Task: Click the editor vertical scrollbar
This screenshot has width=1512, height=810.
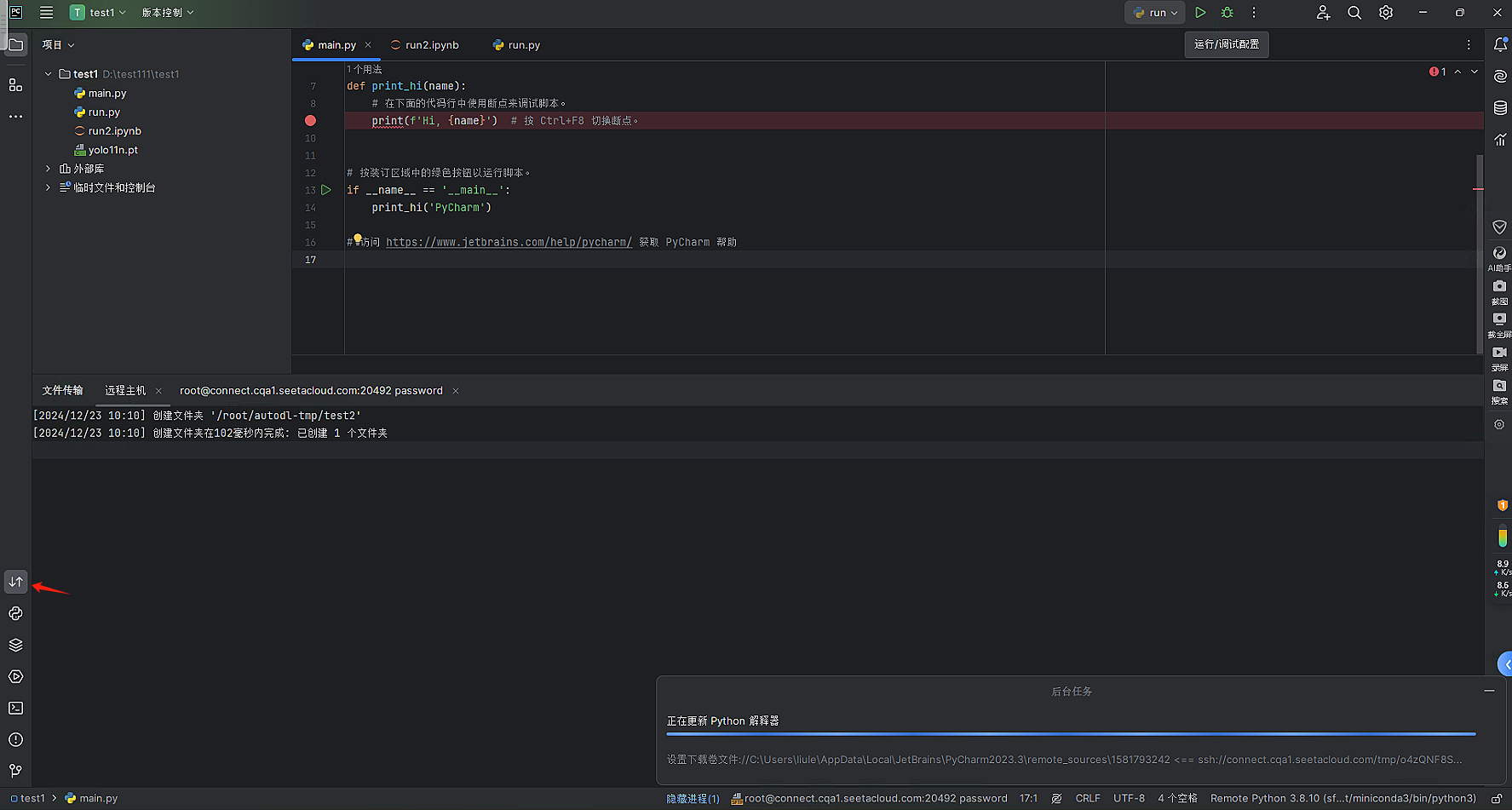Action: coord(1480,254)
